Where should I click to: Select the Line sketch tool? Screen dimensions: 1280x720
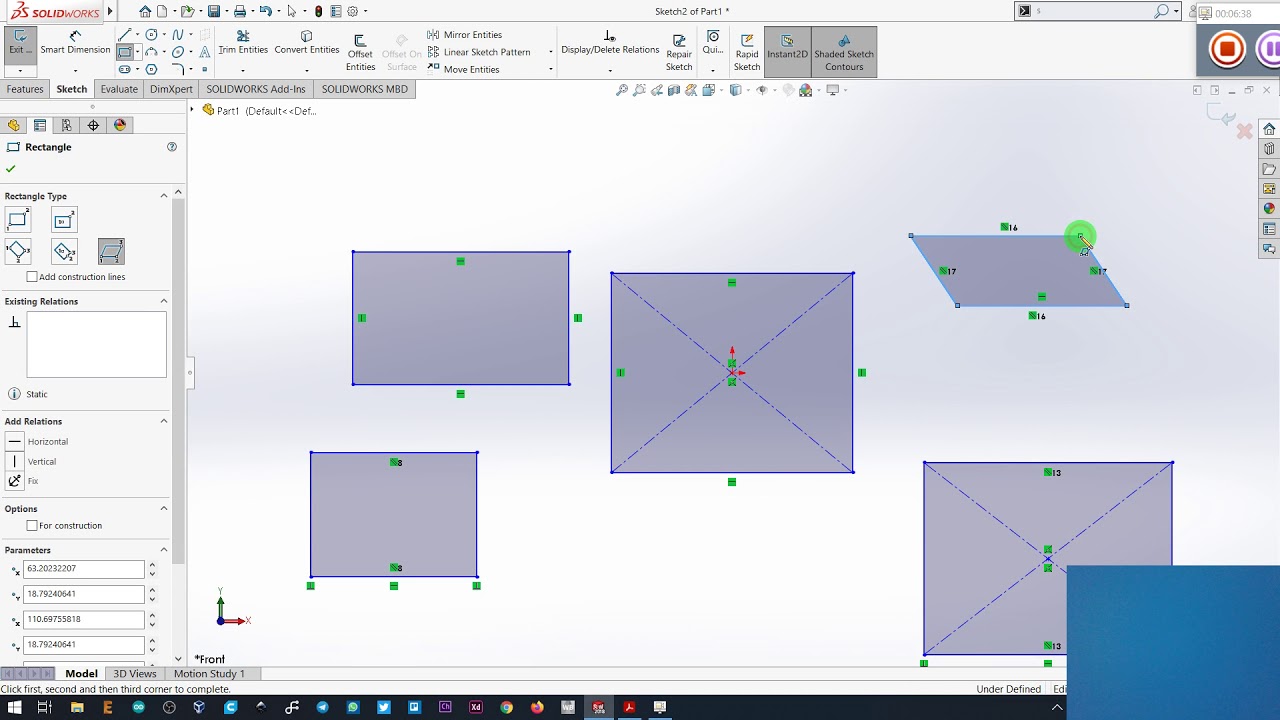pos(124,35)
